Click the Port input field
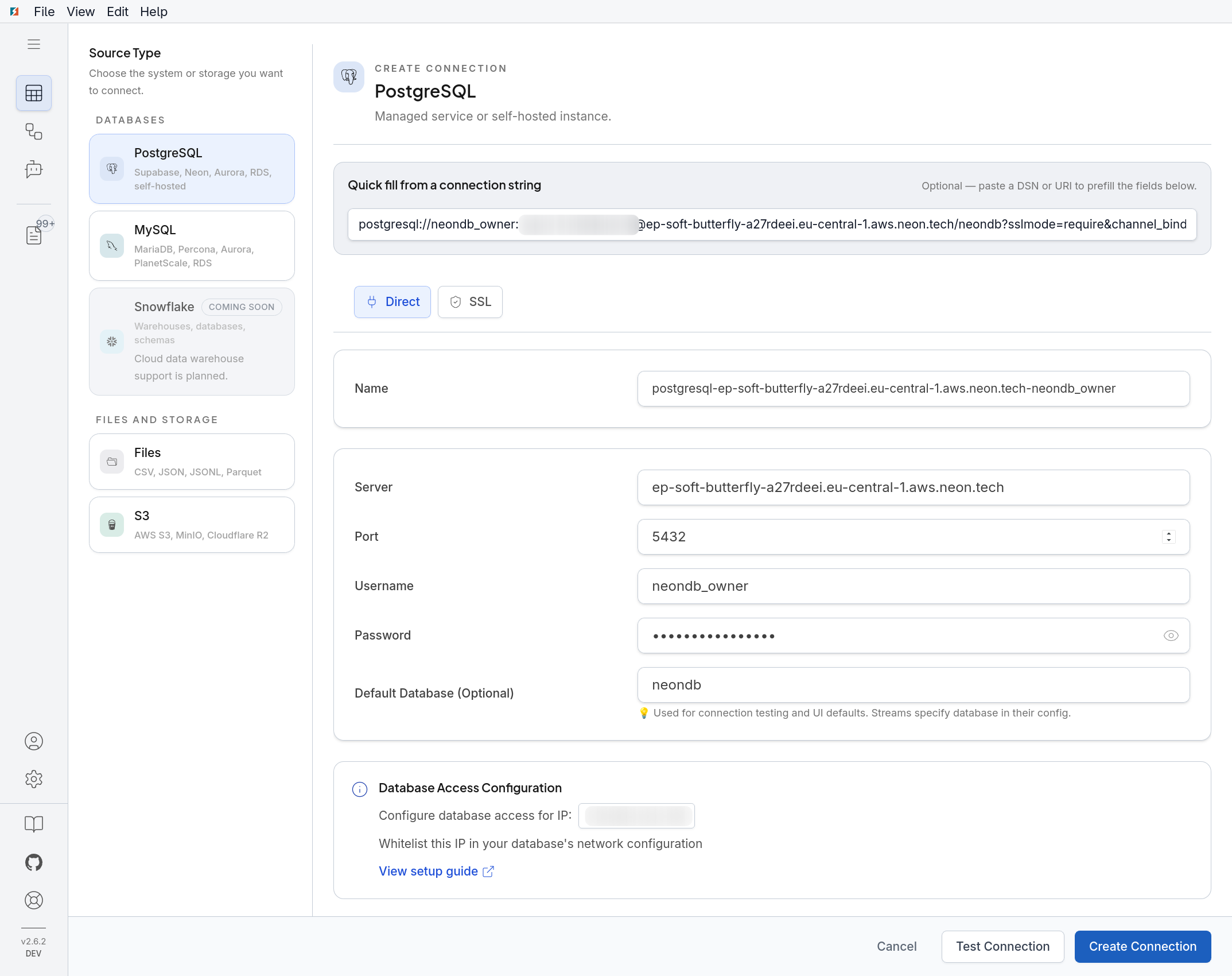 point(914,537)
